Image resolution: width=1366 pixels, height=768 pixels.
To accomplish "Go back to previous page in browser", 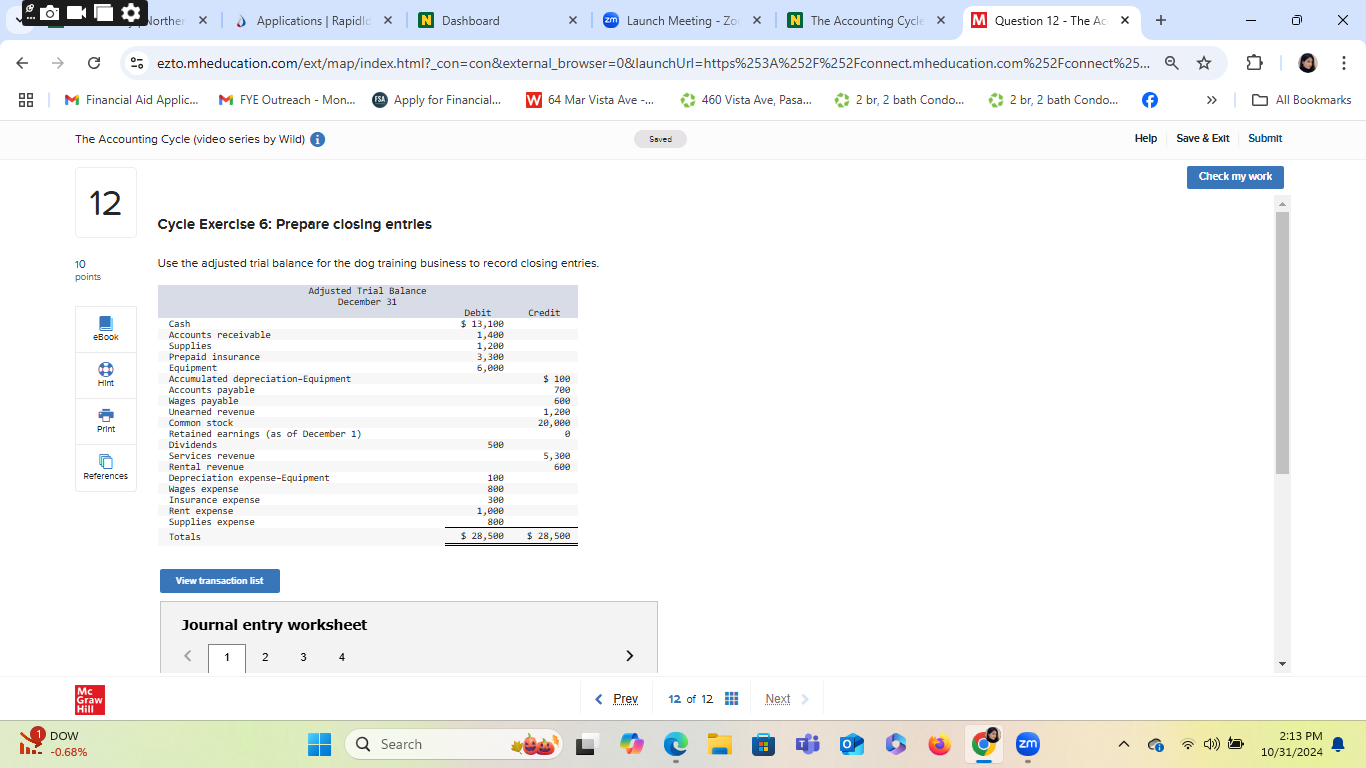I will point(24,64).
